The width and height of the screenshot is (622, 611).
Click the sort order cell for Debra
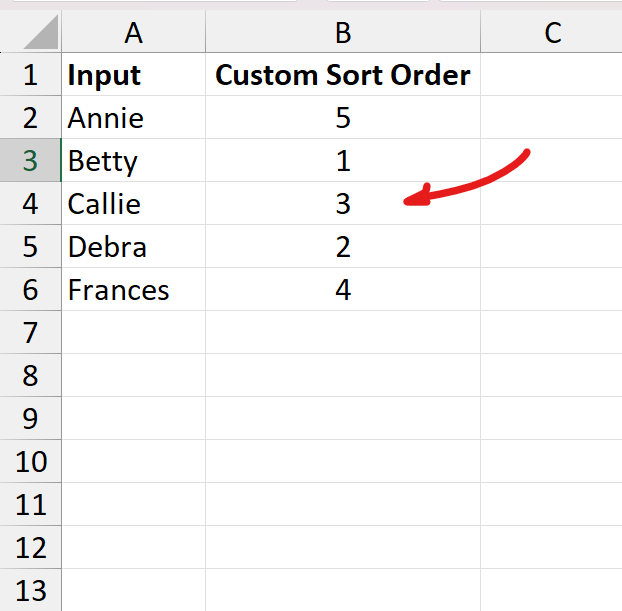point(342,247)
